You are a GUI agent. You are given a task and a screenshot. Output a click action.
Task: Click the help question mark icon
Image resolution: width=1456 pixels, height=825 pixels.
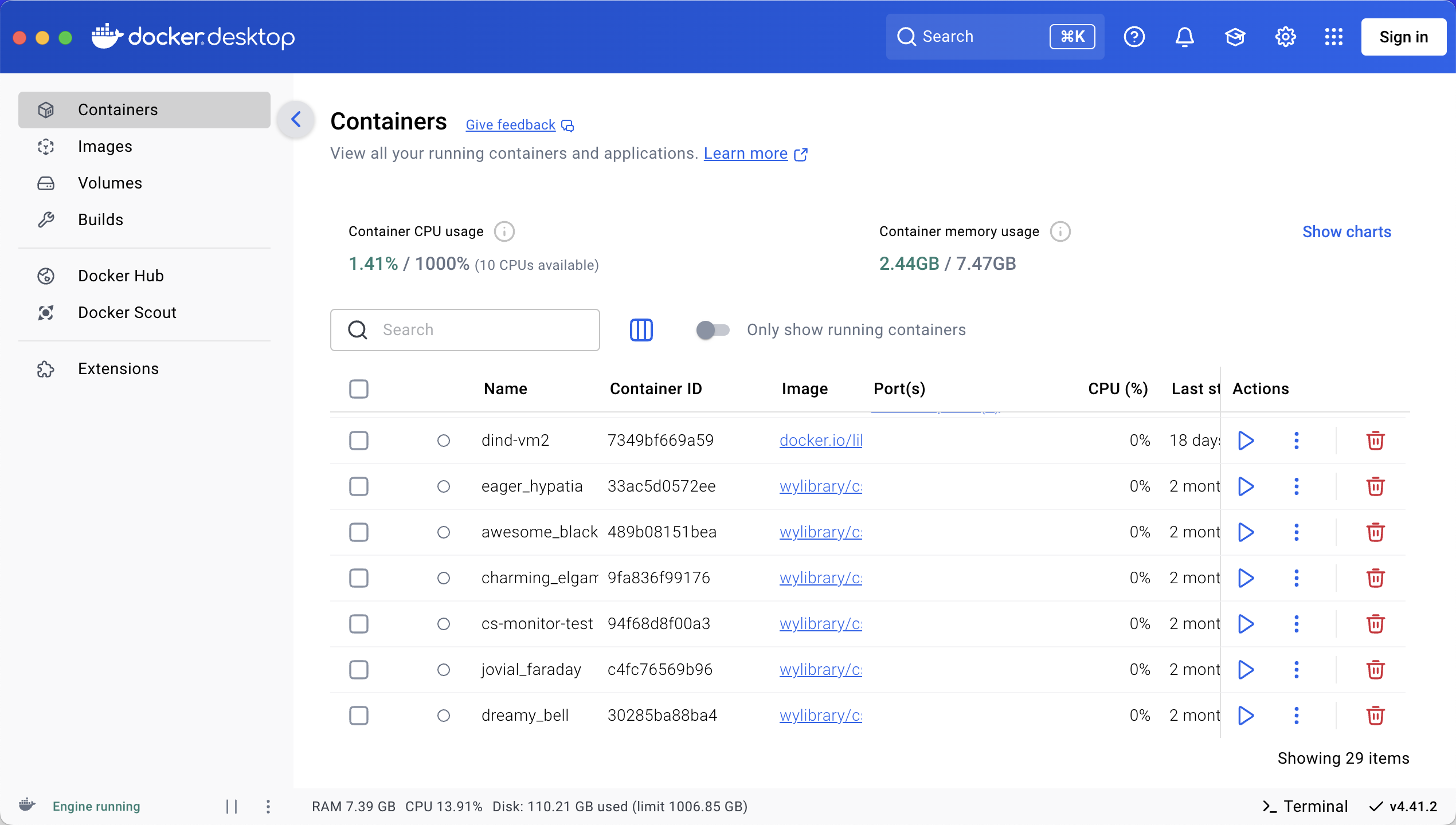[1134, 37]
